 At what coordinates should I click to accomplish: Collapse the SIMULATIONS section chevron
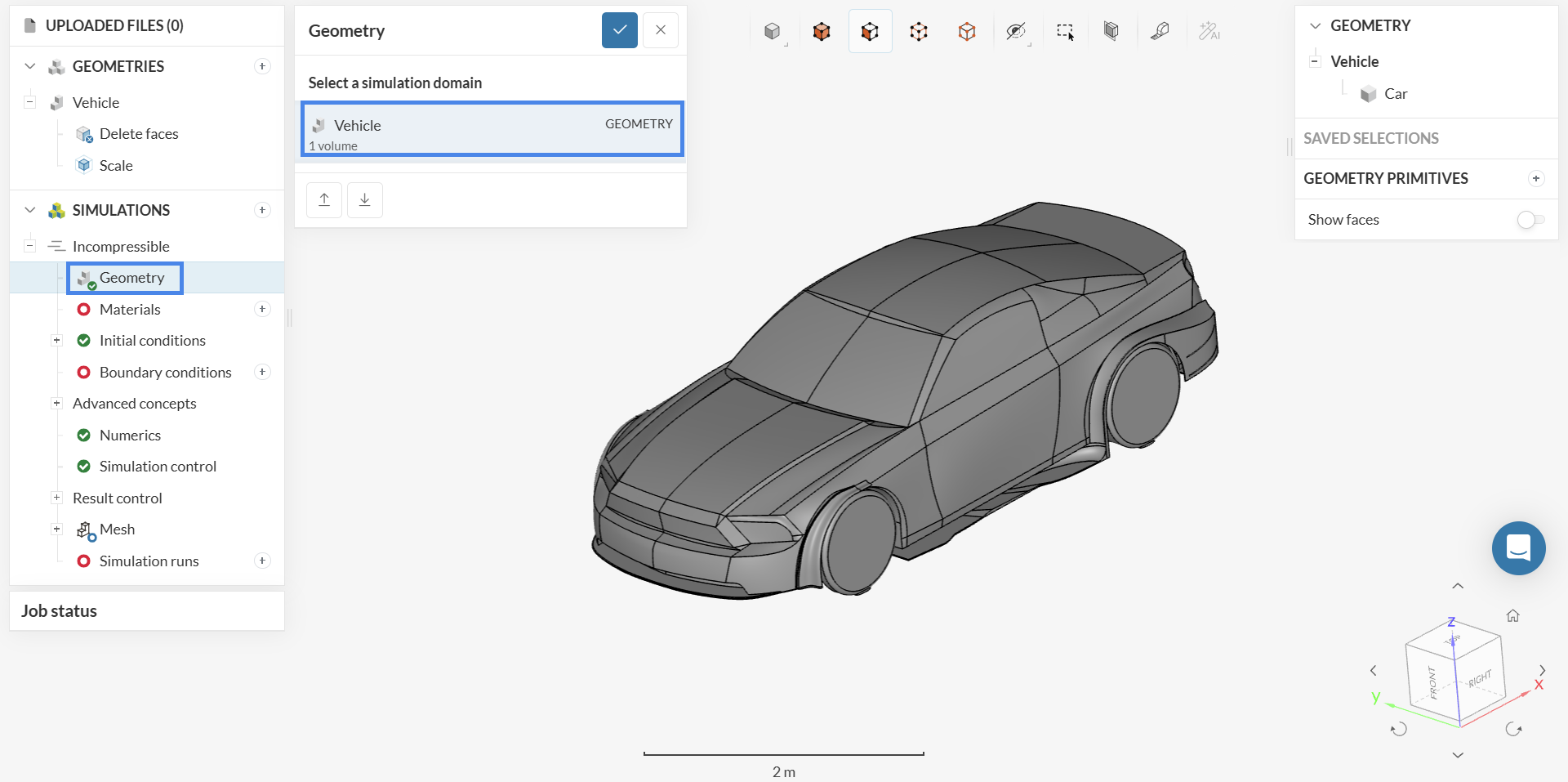pos(30,210)
